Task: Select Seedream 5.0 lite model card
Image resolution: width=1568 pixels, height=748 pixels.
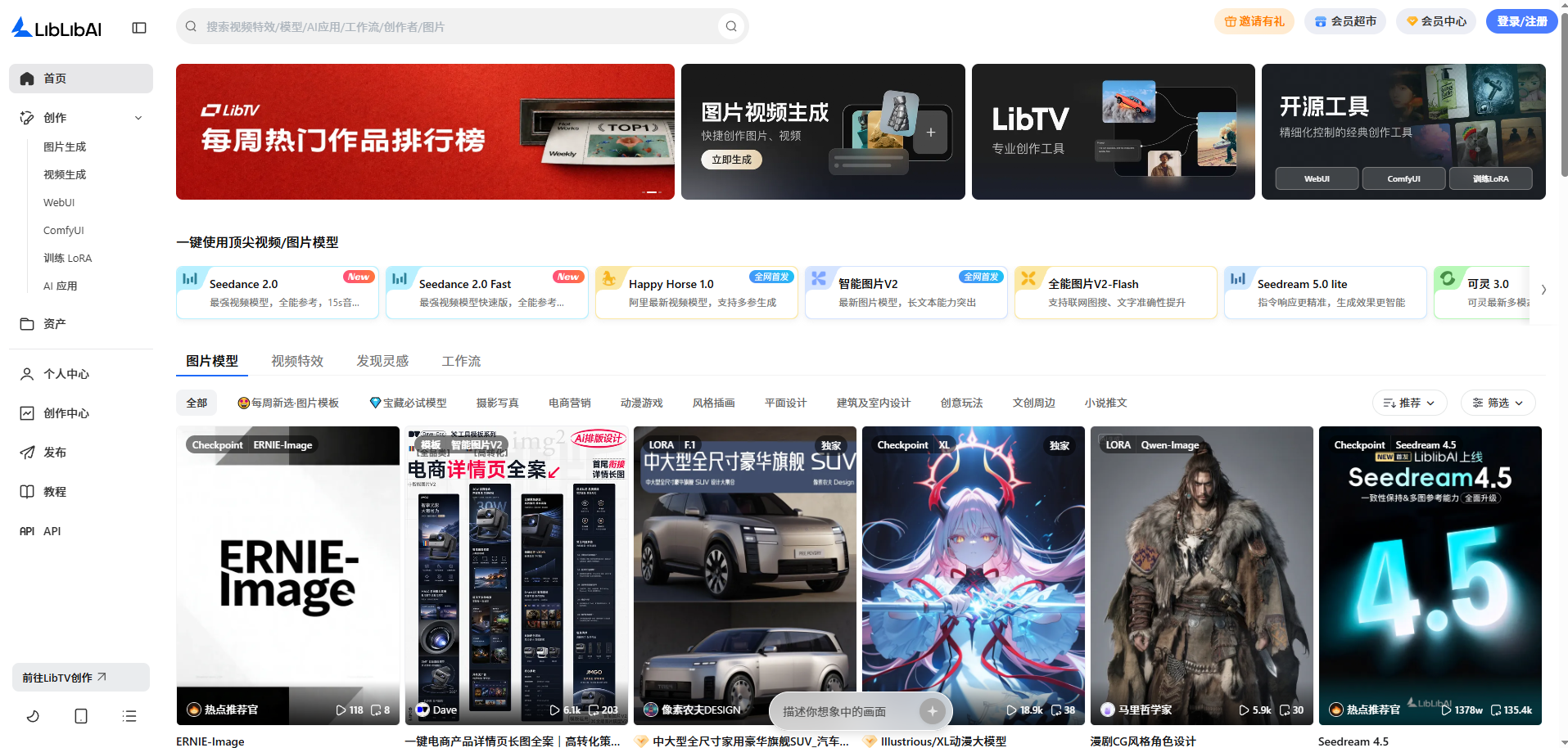Action: [1326, 292]
